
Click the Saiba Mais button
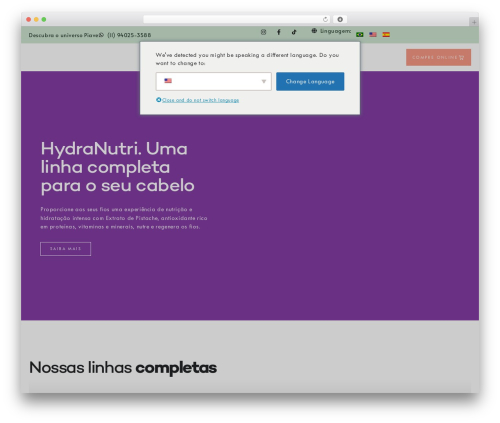click(65, 249)
